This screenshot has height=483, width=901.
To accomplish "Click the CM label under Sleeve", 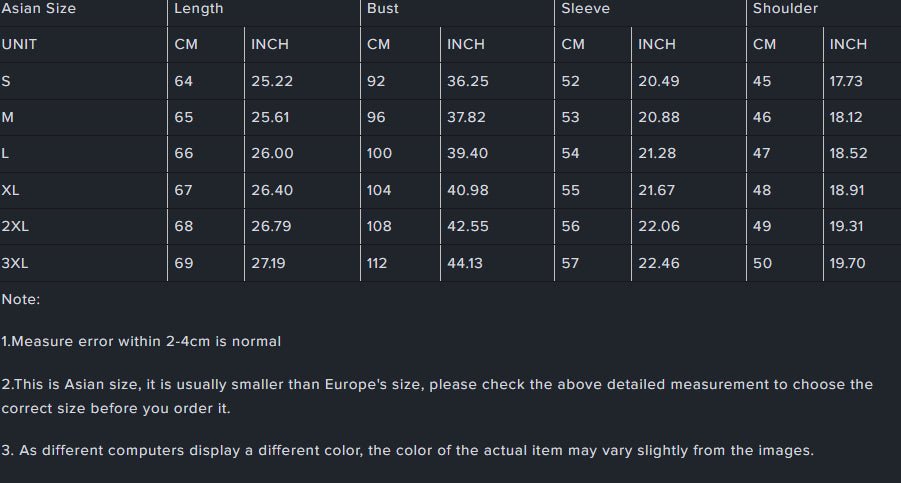I will point(572,44).
